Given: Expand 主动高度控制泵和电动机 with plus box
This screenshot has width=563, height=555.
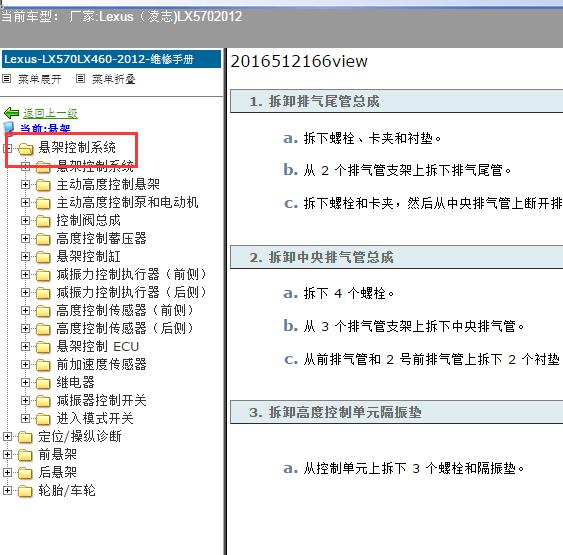Looking at the screenshot, I should click(25, 202).
